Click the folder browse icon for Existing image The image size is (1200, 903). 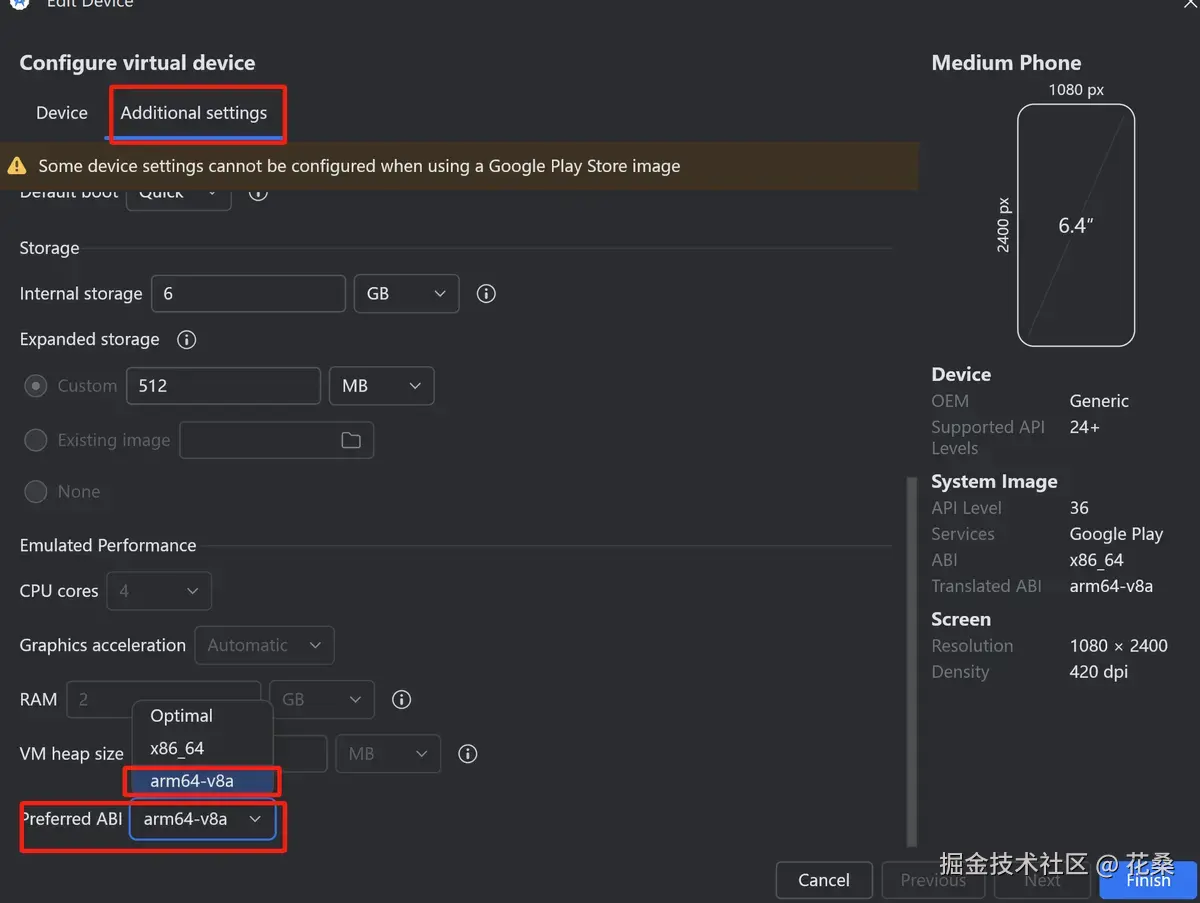[351, 440]
